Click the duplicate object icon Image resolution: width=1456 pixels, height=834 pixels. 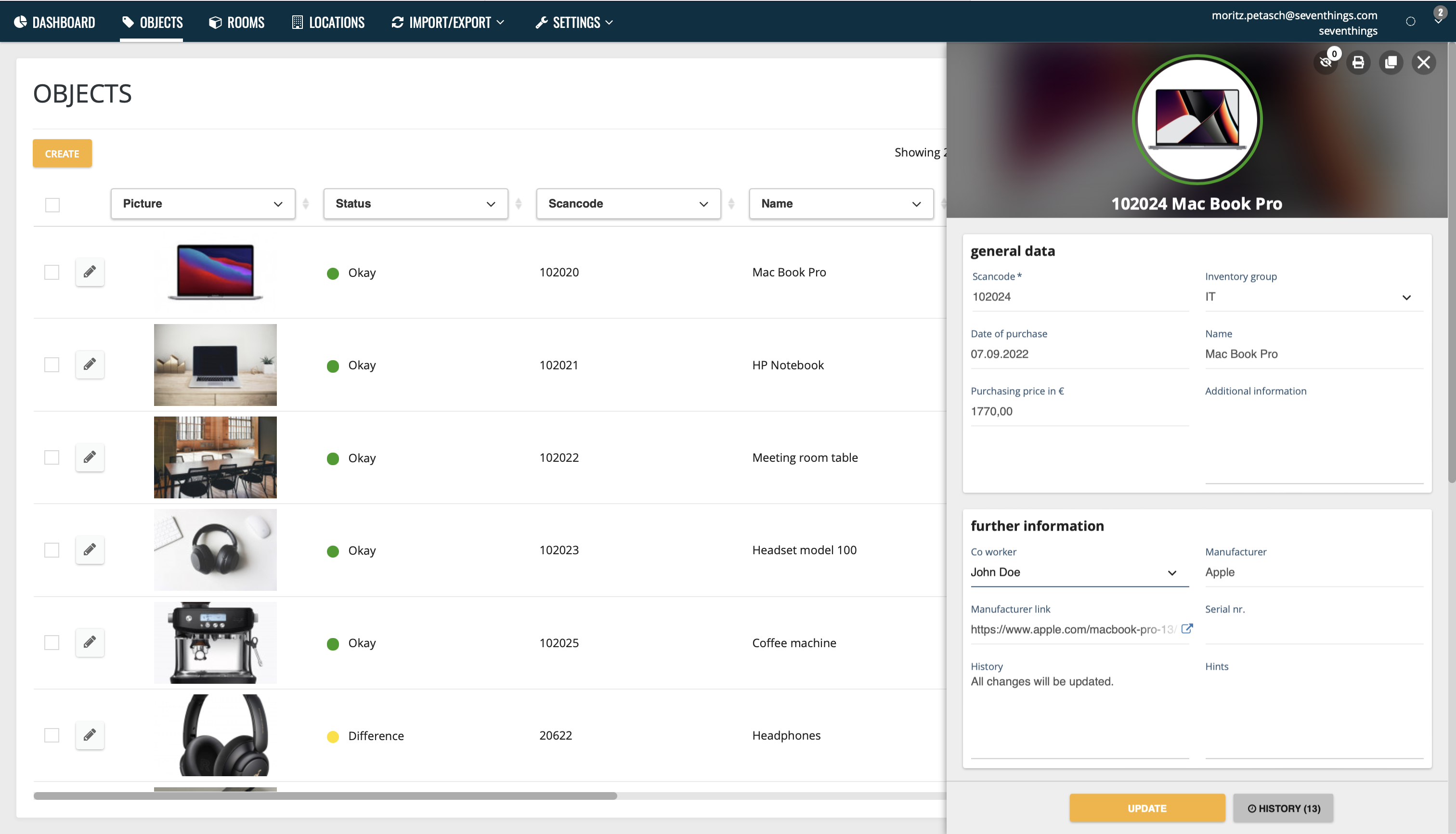tap(1391, 63)
